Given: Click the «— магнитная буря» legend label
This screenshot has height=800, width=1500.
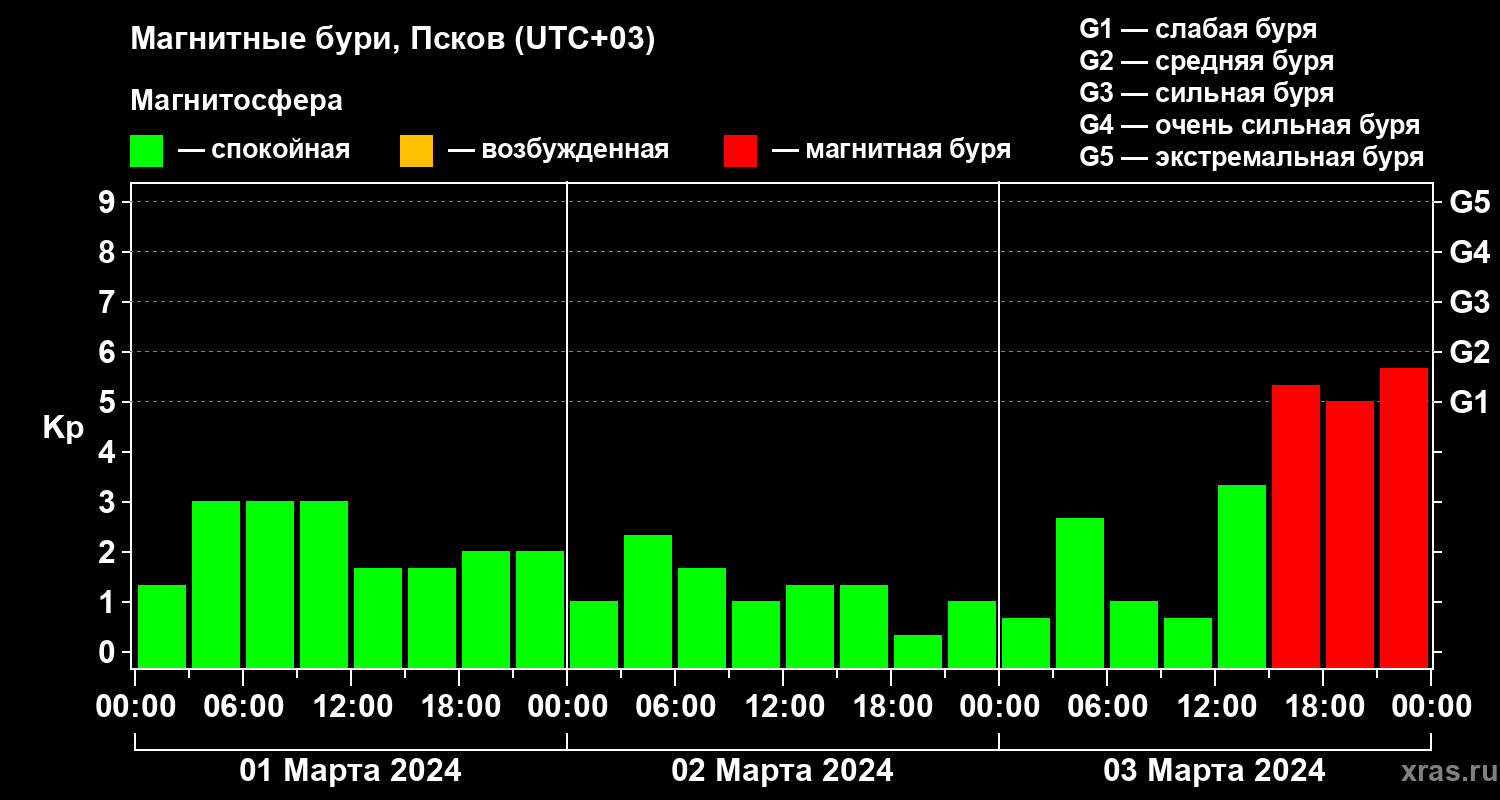Looking at the screenshot, I should click(x=891, y=150).
